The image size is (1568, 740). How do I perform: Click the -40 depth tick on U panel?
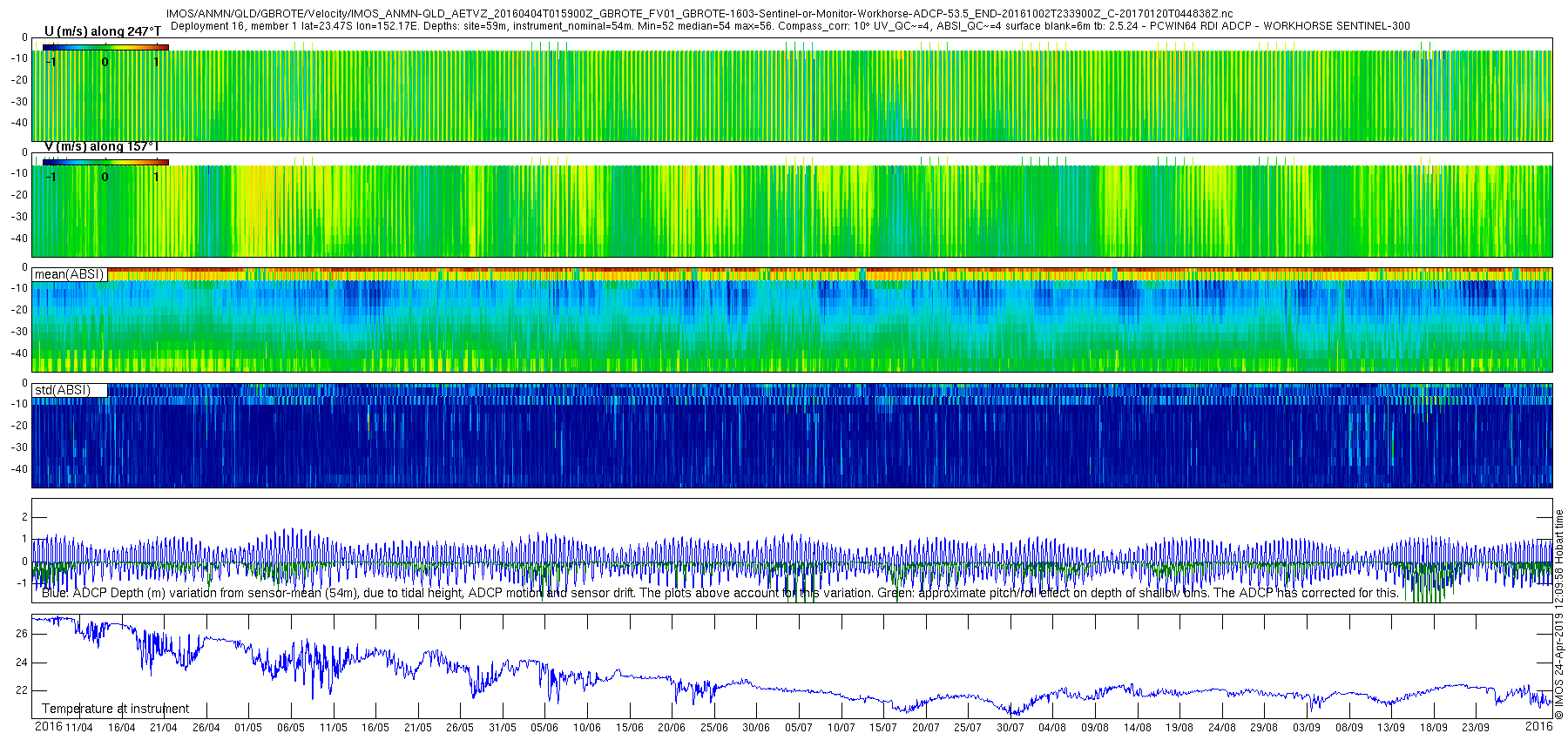(x=18, y=123)
